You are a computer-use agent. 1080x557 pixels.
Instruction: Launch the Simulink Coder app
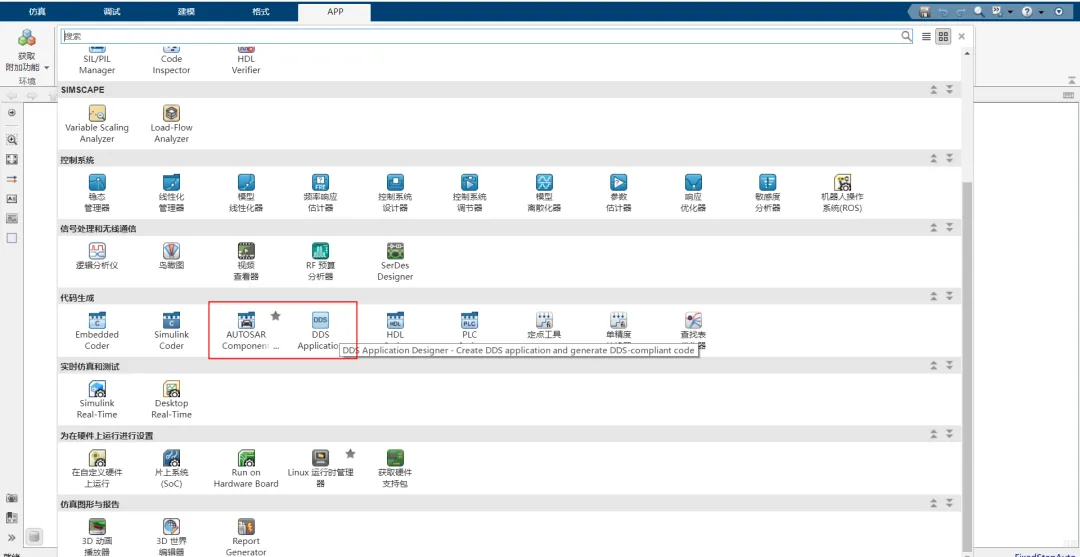[x=172, y=330]
